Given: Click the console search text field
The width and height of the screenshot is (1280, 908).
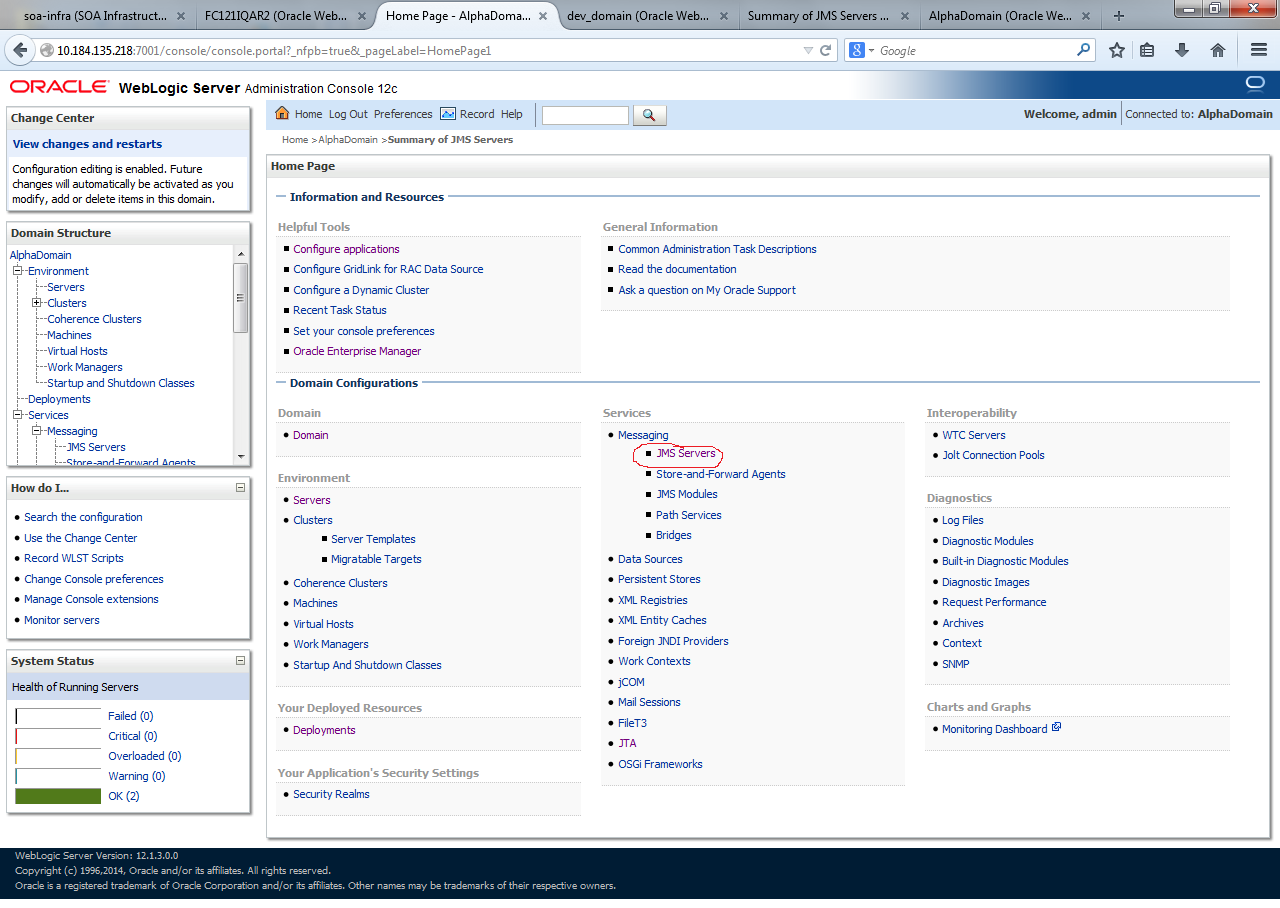Looking at the screenshot, I should click(585, 115).
